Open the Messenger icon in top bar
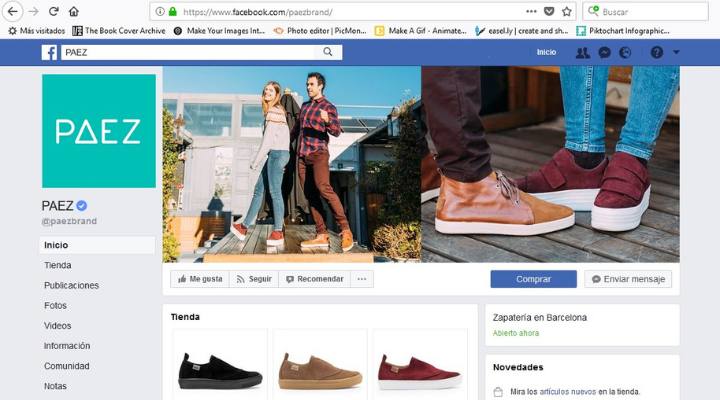This screenshot has height=400, width=720. [605, 52]
